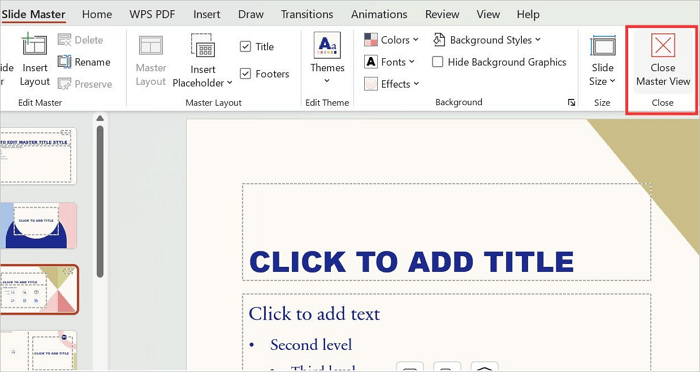Toggle the Title checkbox

(246, 46)
